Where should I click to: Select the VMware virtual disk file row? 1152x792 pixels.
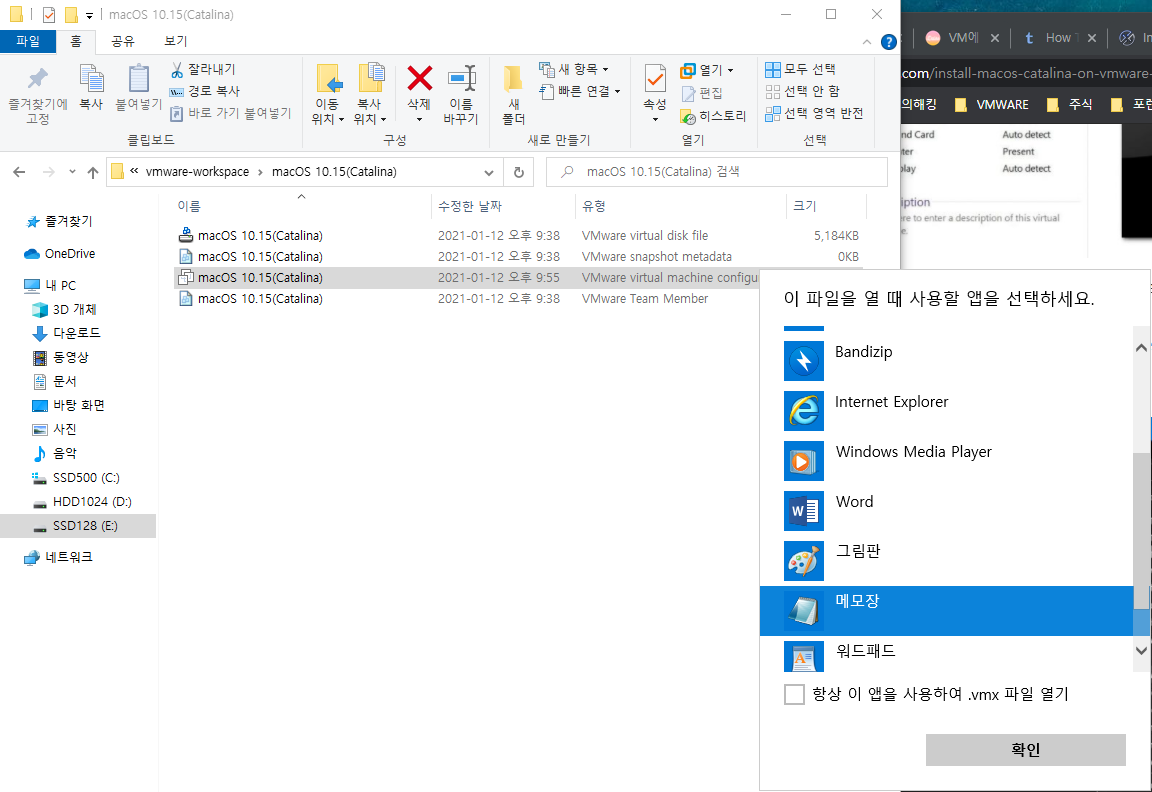(518, 236)
